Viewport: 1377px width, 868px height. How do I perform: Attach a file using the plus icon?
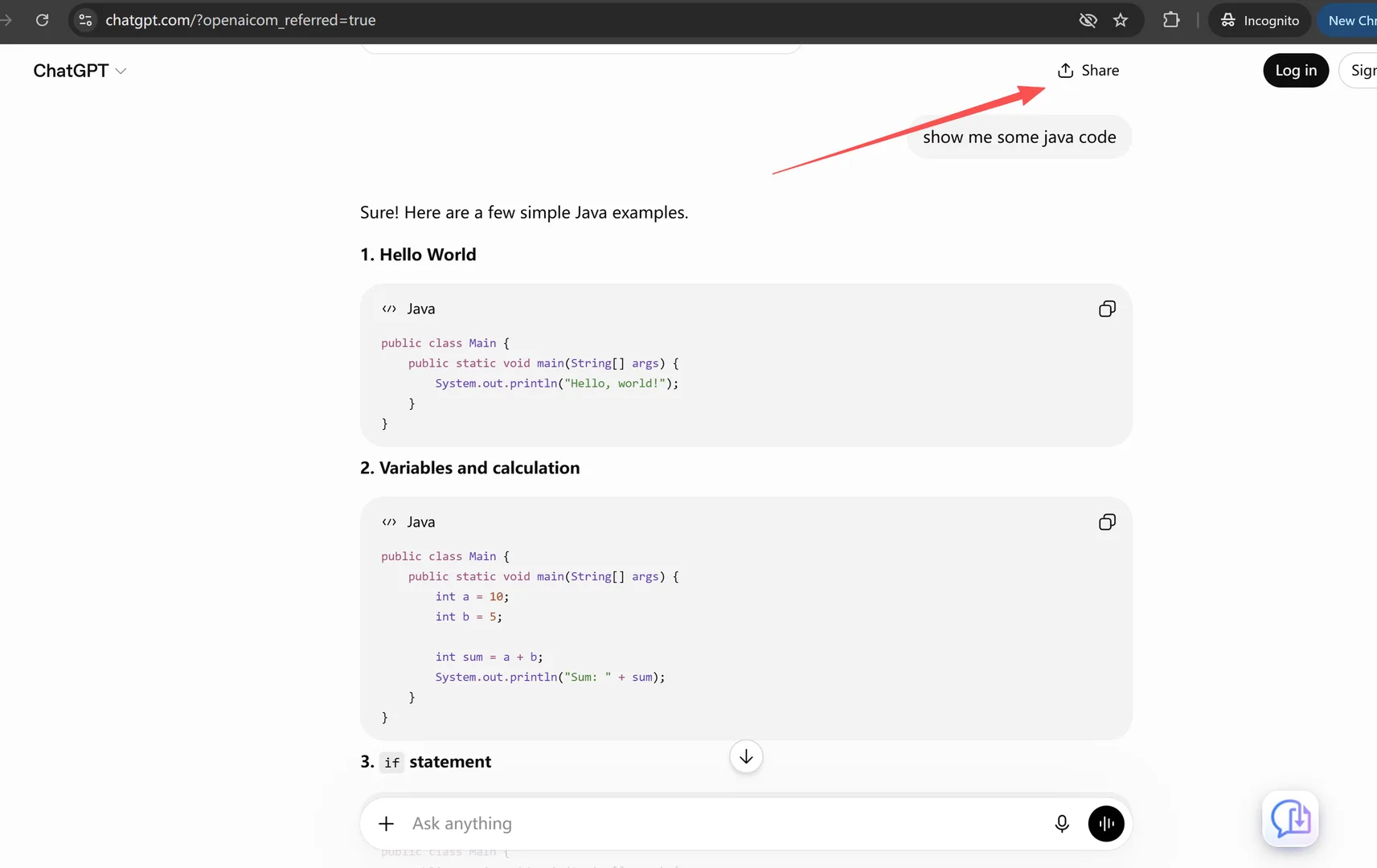(386, 824)
